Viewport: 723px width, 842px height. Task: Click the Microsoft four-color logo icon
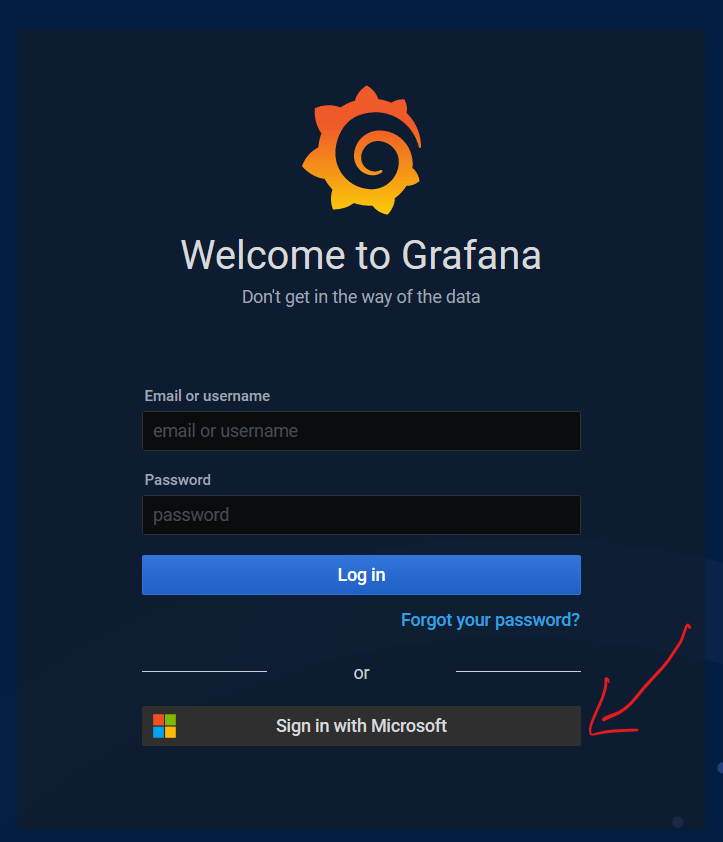click(x=164, y=726)
